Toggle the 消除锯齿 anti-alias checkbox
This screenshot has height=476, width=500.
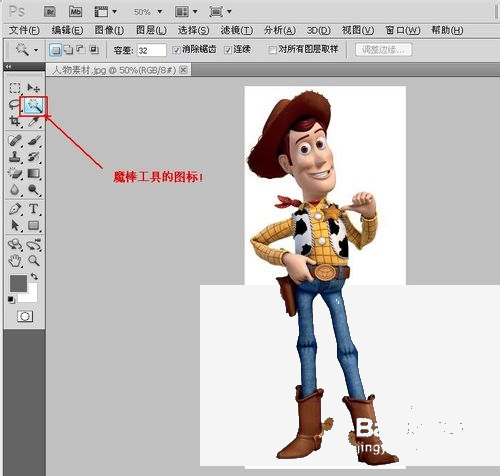pyautogui.click(x=177, y=50)
